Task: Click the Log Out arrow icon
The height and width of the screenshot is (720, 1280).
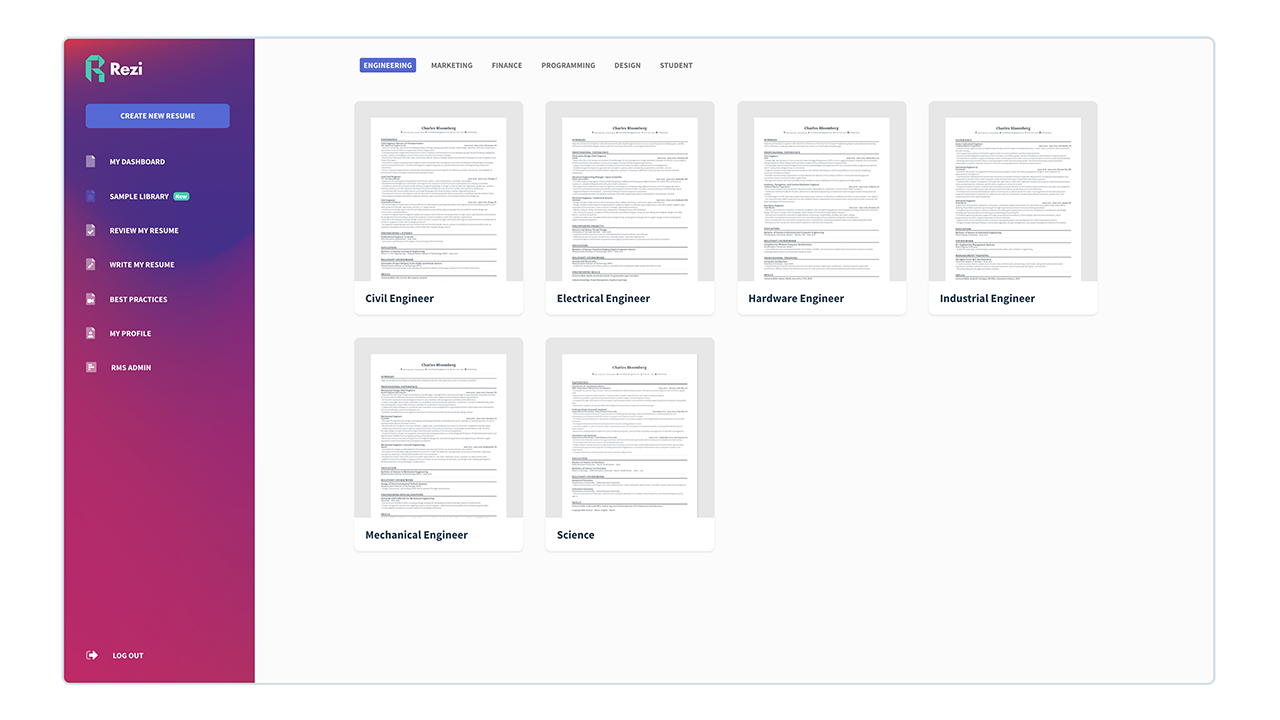Action: point(92,656)
